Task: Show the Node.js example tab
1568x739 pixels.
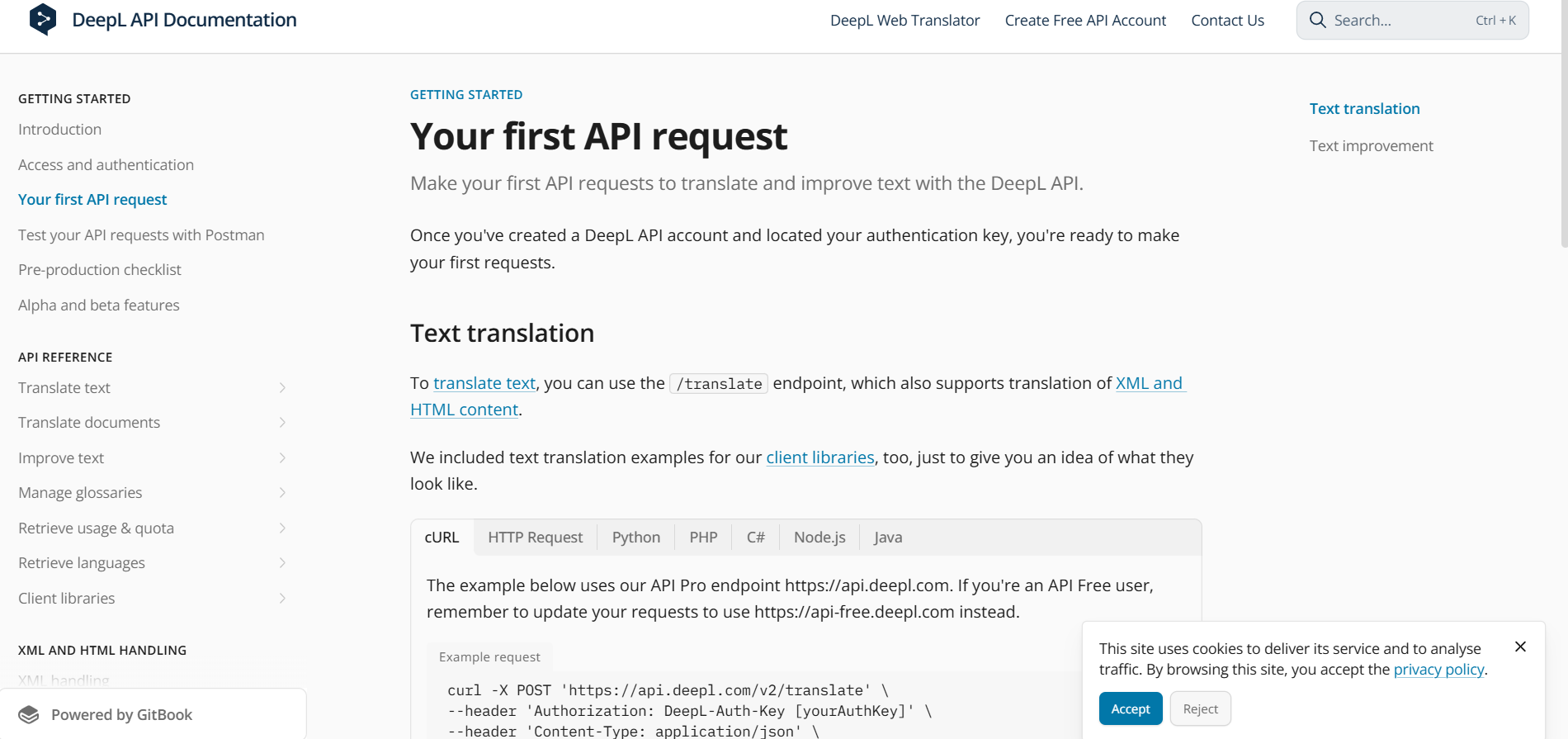Action: point(819,538)
